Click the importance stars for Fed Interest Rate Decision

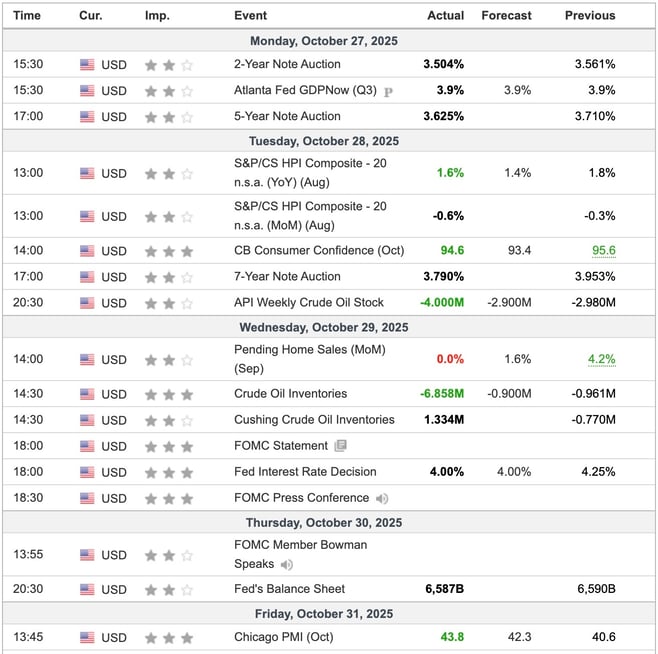pyautogui.click(x=168, y=472)
